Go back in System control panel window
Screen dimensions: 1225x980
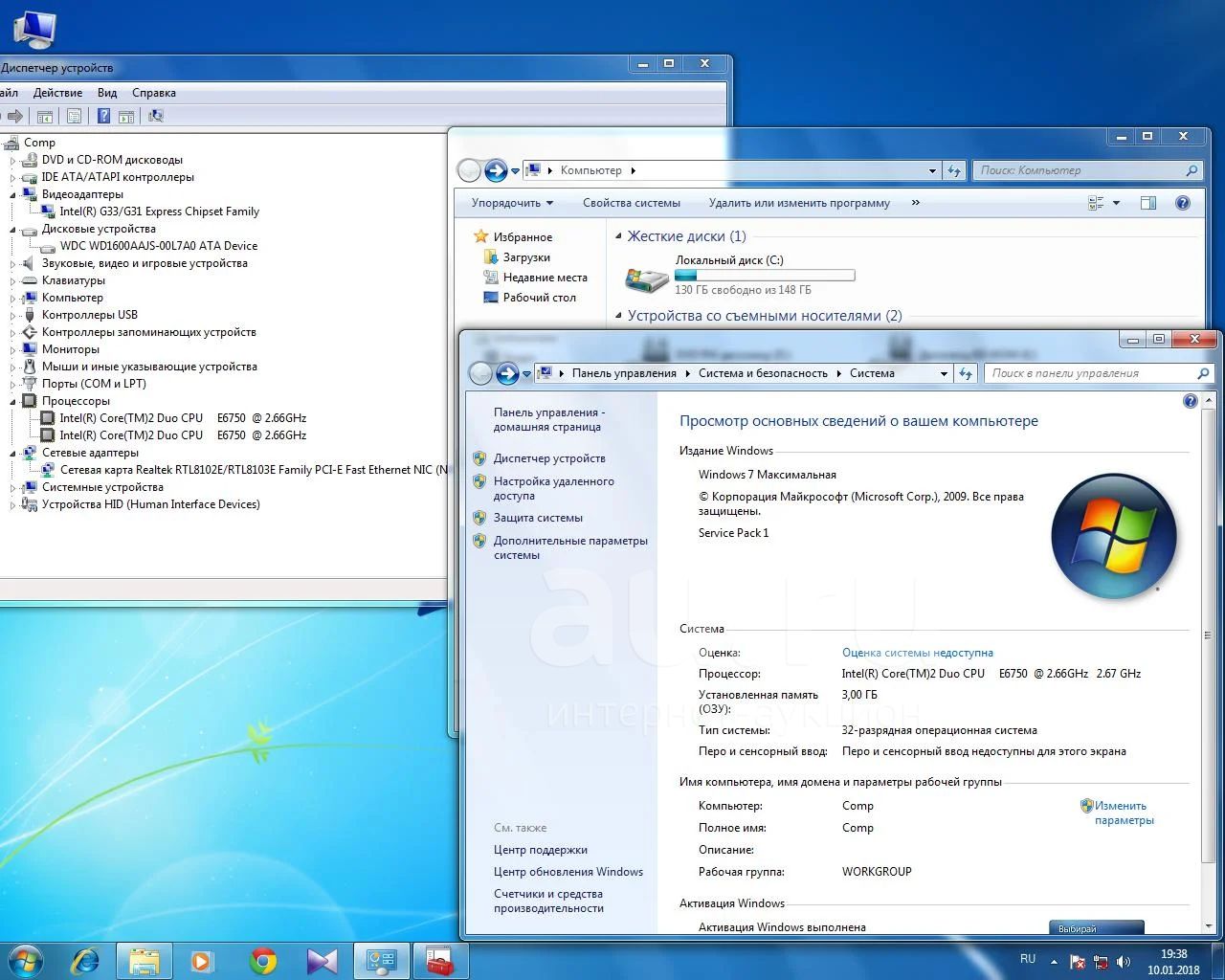(480, 373)
